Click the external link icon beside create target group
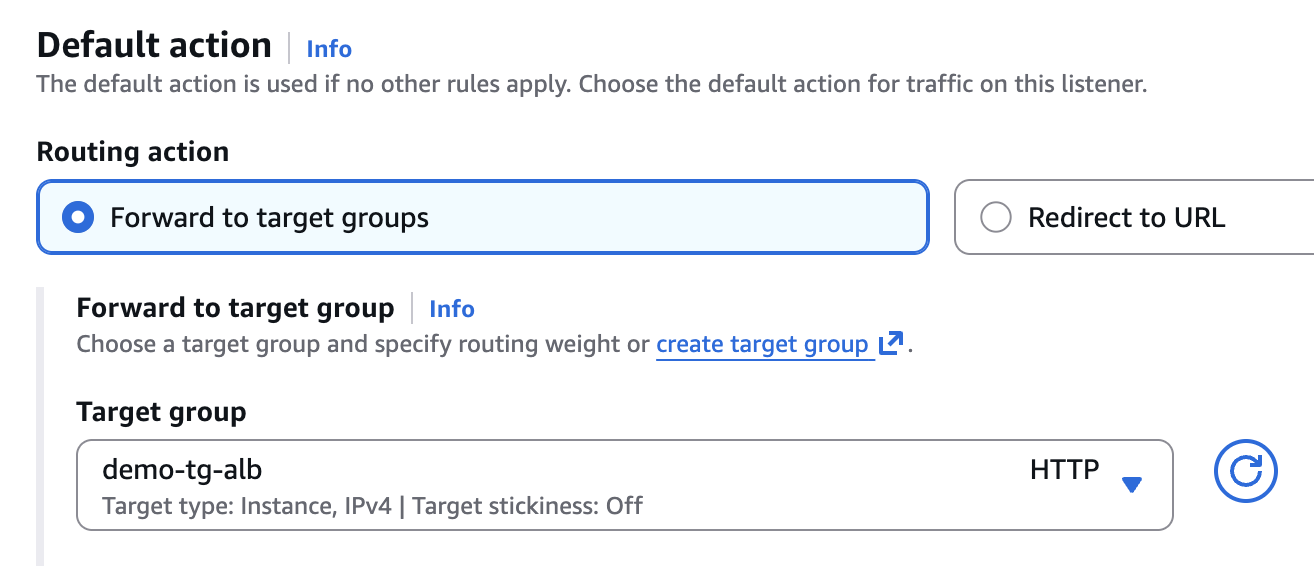 (890, 344)
